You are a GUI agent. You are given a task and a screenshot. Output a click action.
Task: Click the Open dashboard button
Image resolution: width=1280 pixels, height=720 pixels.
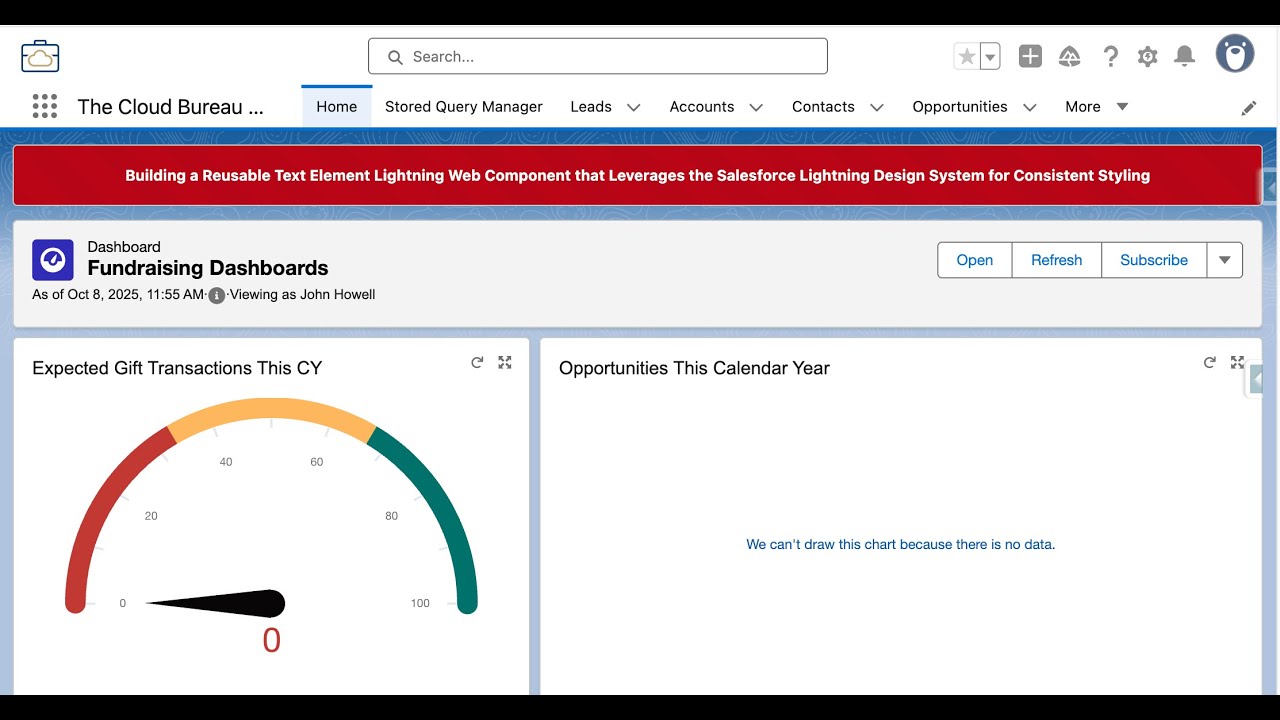click(975, 260)
